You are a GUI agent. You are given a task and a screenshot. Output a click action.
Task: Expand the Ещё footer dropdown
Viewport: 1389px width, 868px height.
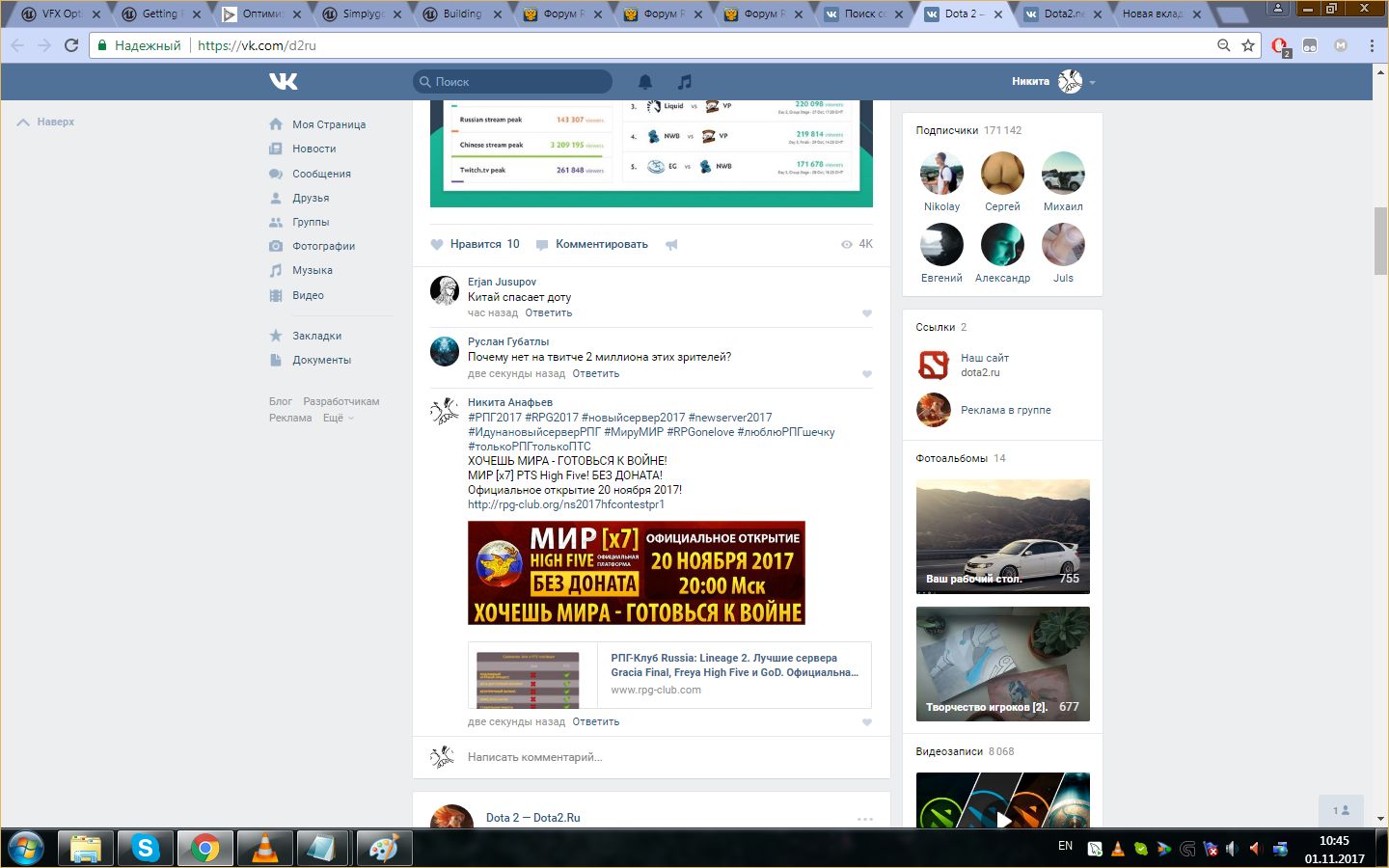pos(339,418)
